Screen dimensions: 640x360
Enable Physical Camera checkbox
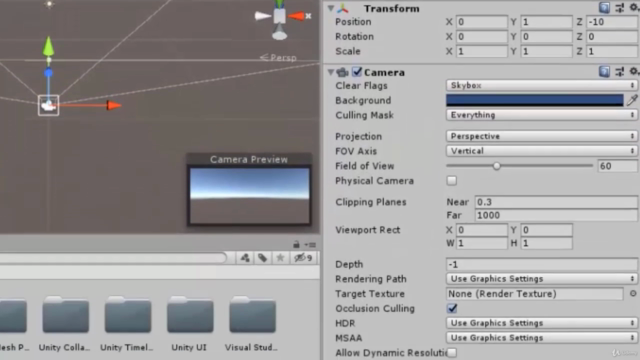click(451, 180)
